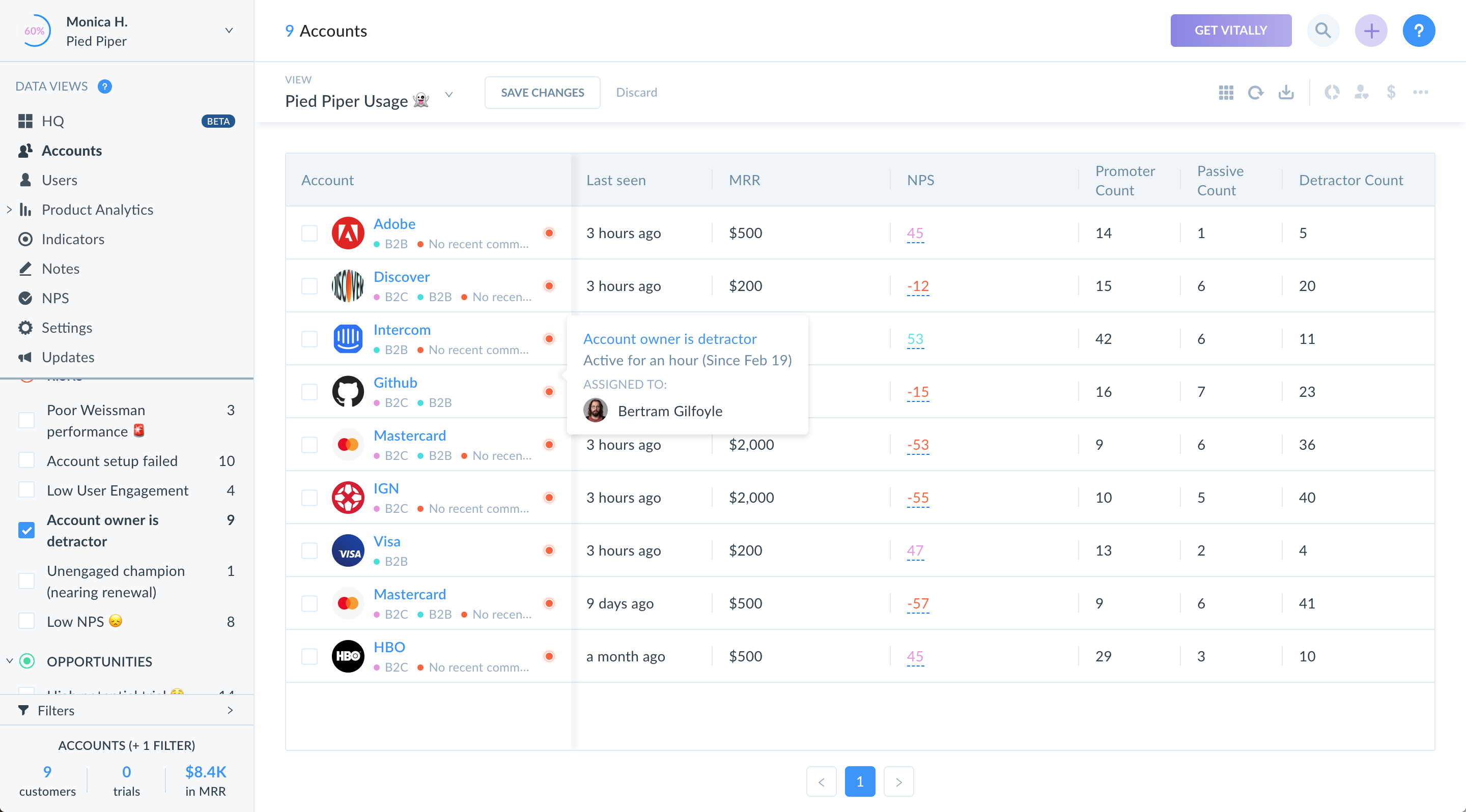Select the Adobe row checkbox

[x=309, y=233]
